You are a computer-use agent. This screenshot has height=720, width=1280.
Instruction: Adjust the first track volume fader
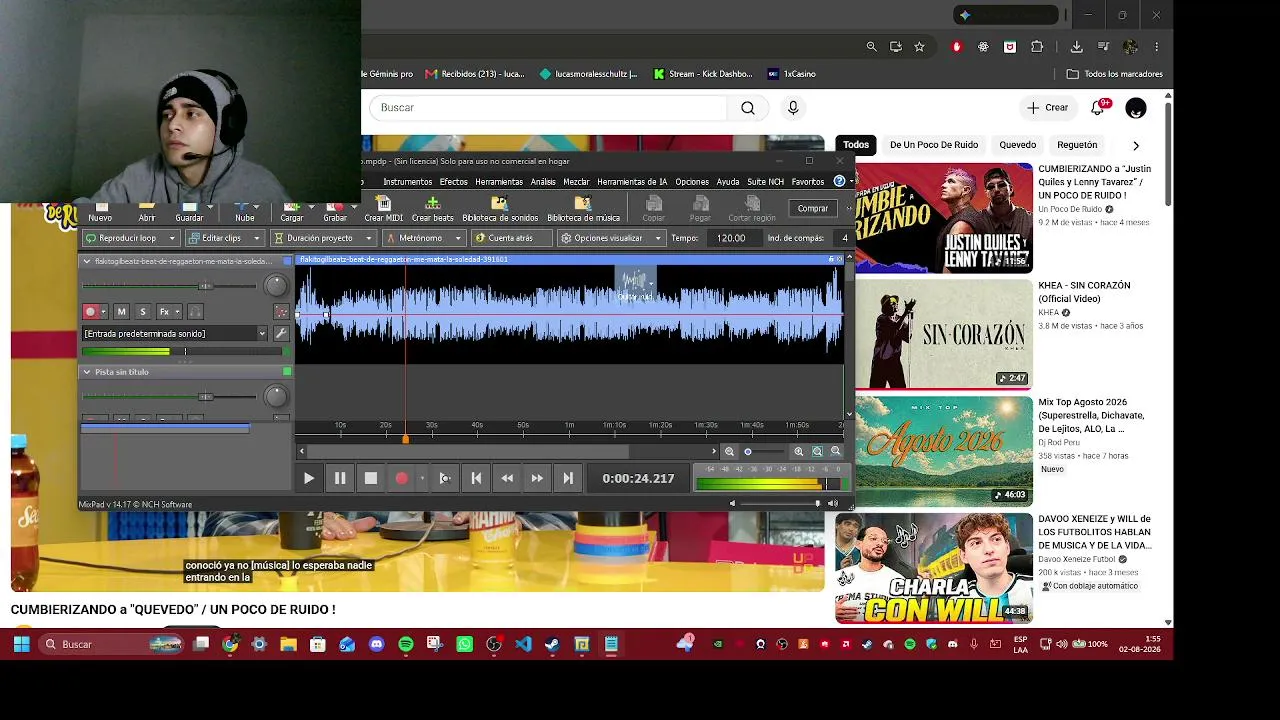coord(205,286)
